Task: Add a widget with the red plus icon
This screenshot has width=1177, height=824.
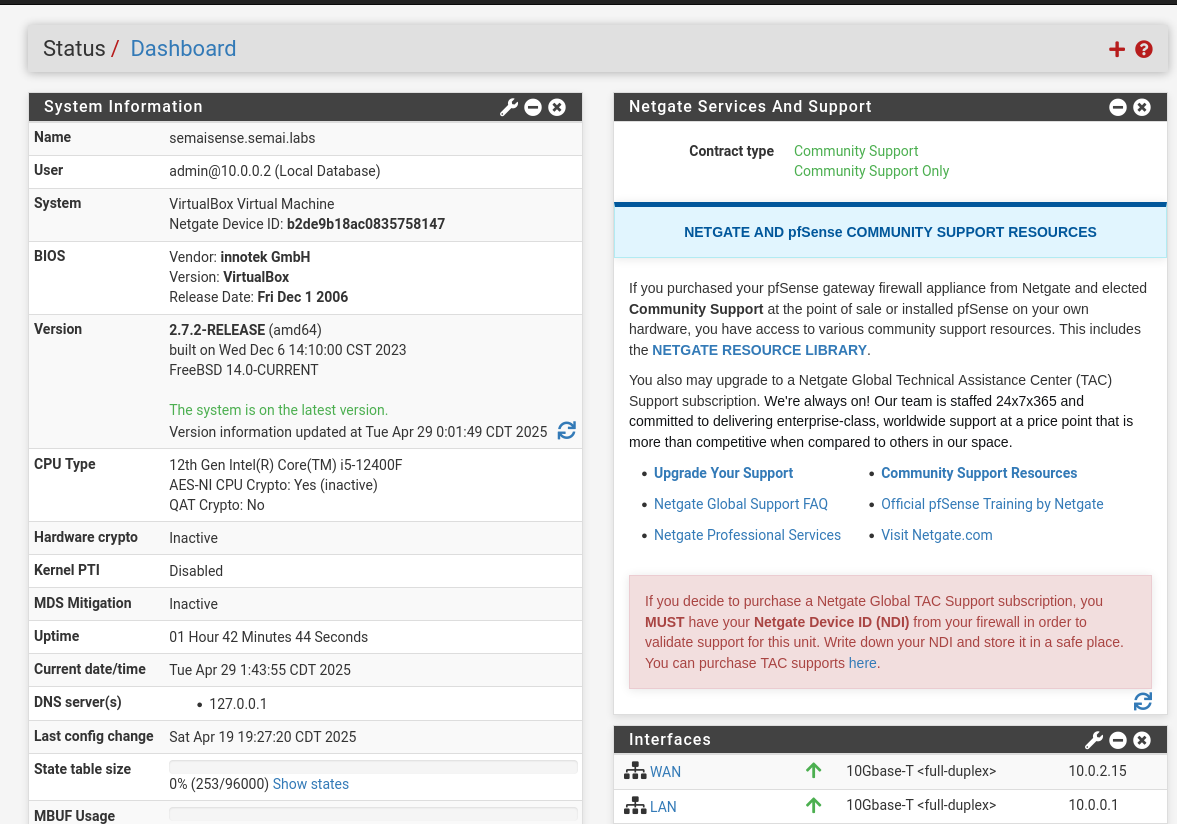Action: coord(1117,49)
